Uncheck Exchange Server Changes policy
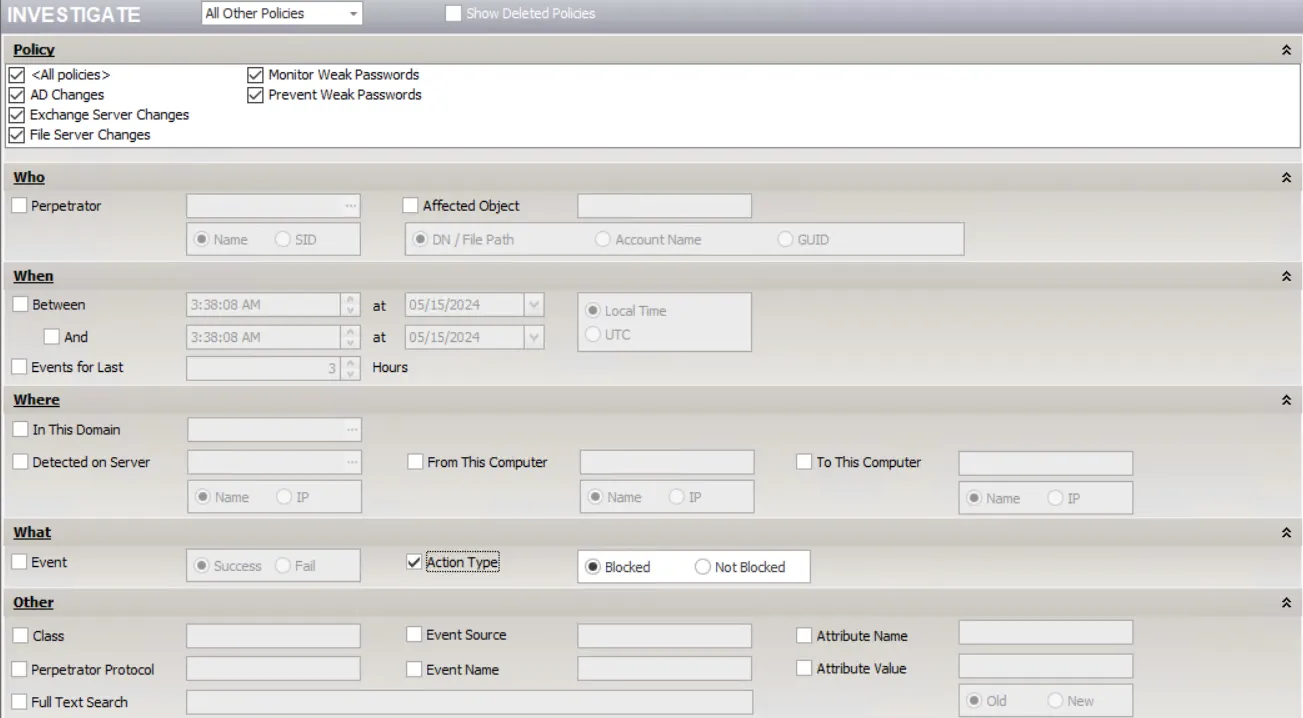1303x718 pixels. coord(16,115)
